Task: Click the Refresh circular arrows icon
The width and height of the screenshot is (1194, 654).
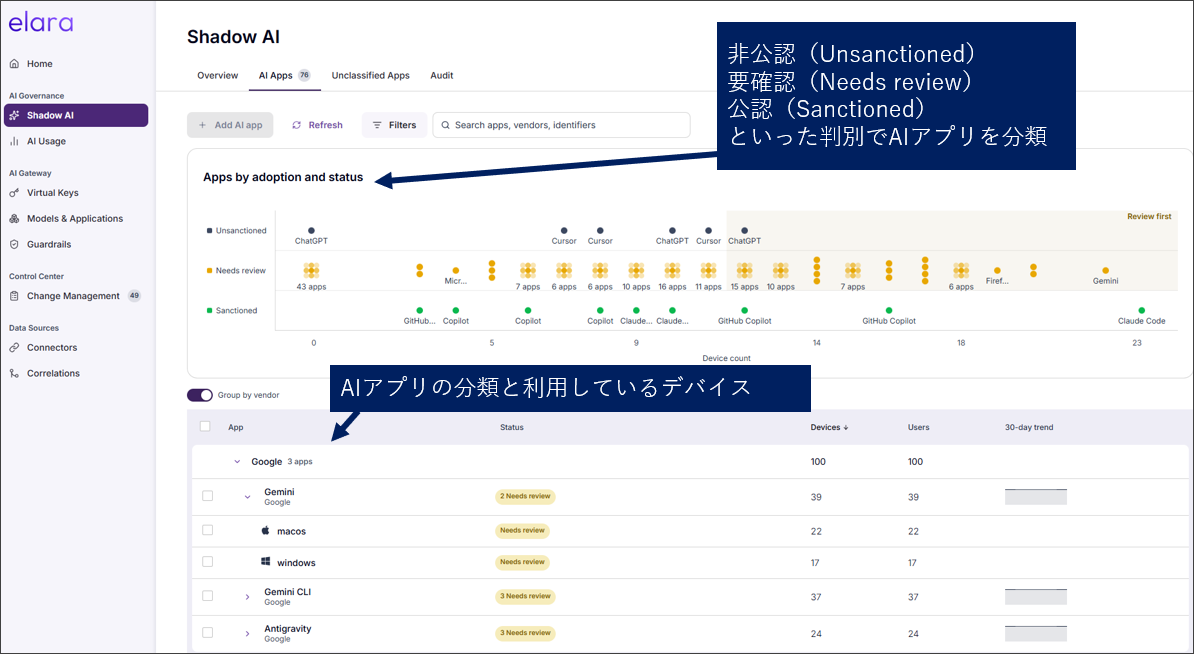Action: (x=297, y=126)
